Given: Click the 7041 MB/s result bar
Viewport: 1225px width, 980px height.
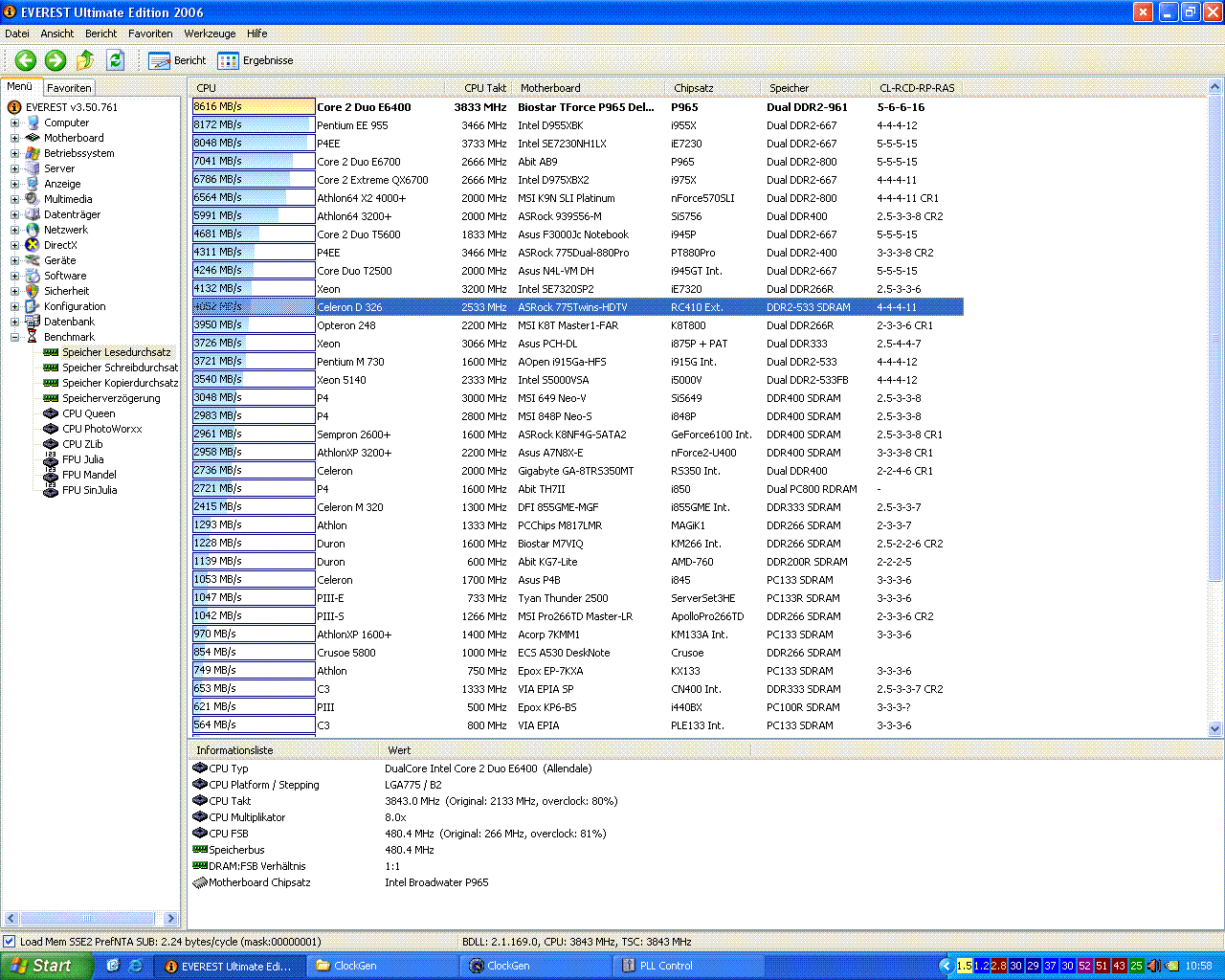Looking at the screenshot, I should tap(254, 162).
